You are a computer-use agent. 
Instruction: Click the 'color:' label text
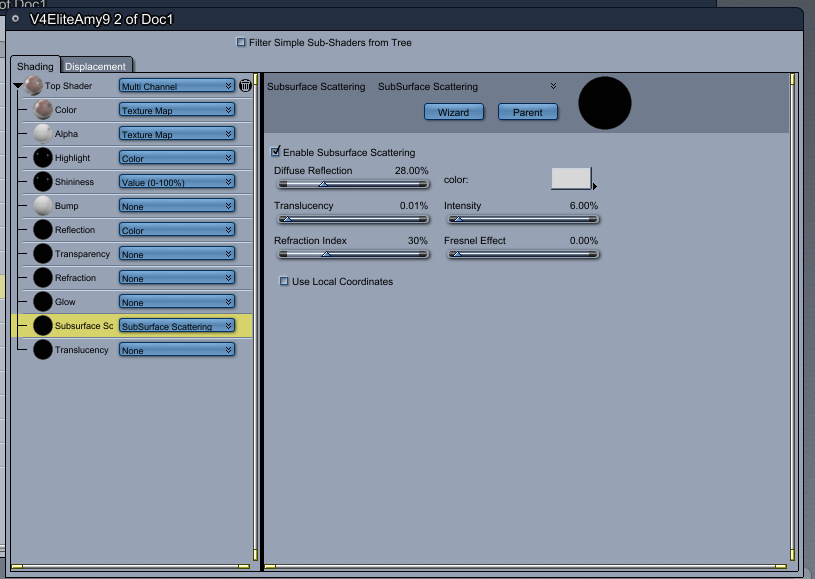(456, 180)
